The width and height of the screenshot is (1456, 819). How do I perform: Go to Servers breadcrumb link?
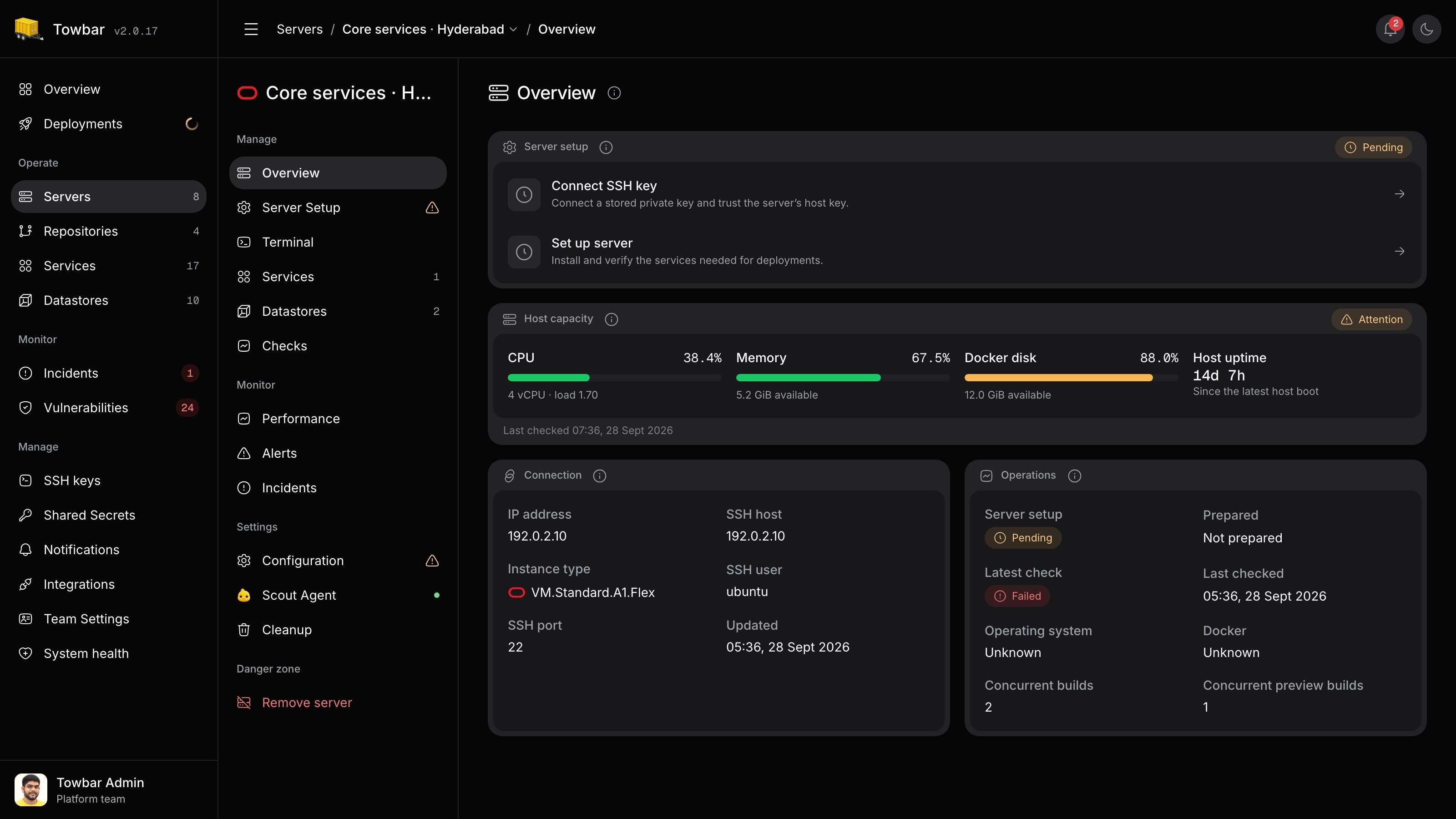tap(299, 30)
